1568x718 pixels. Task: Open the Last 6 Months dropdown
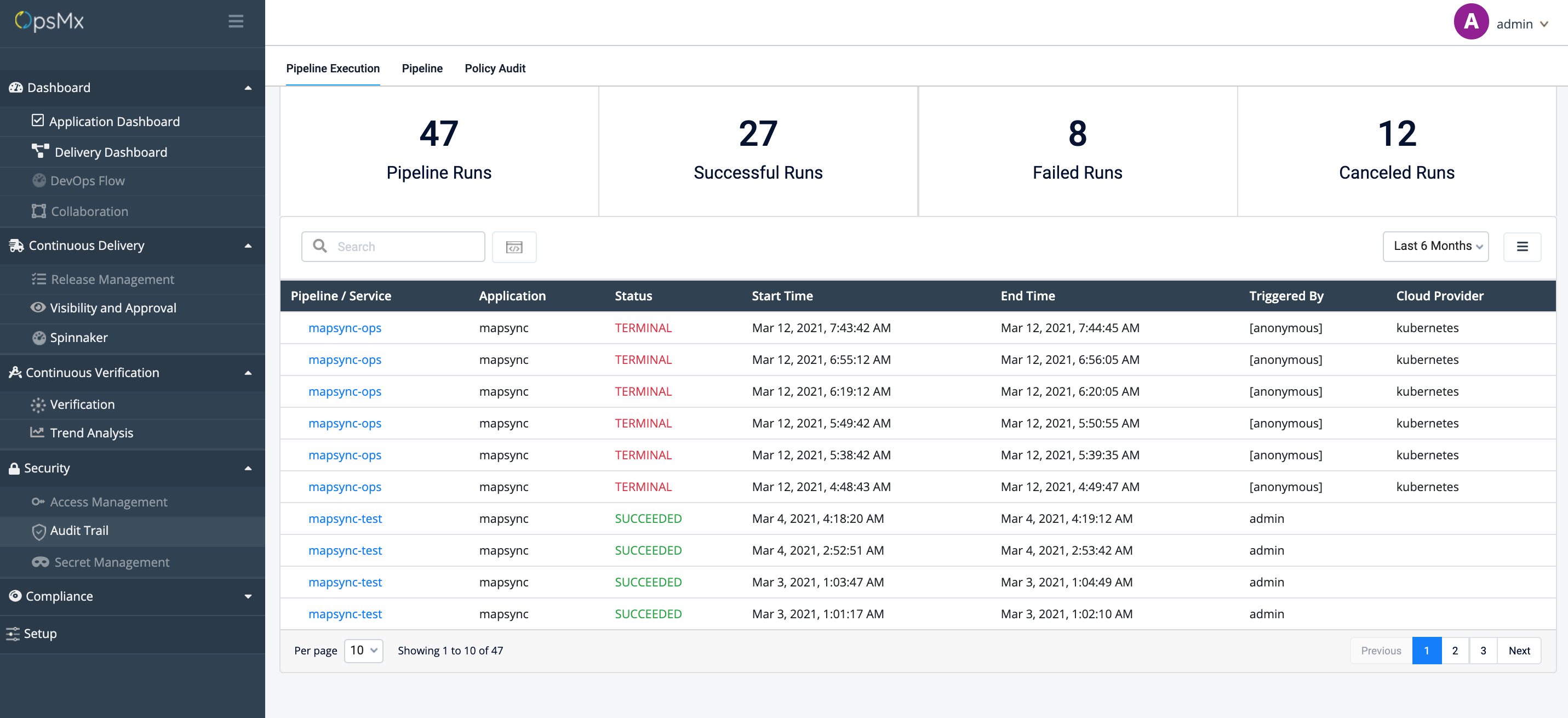1435,246
